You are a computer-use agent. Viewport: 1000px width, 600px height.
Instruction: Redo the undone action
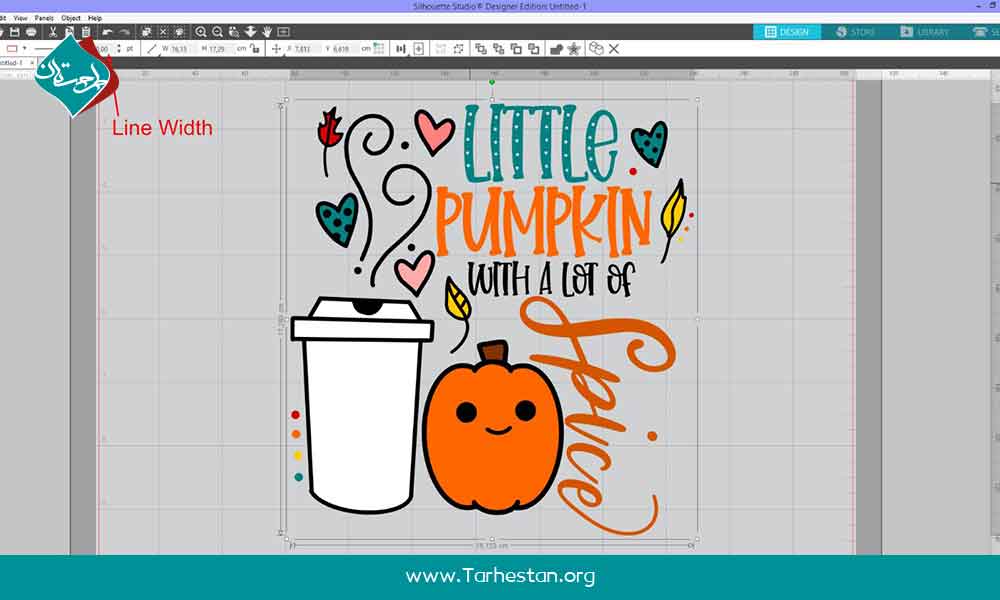click(x=124, y=32)
